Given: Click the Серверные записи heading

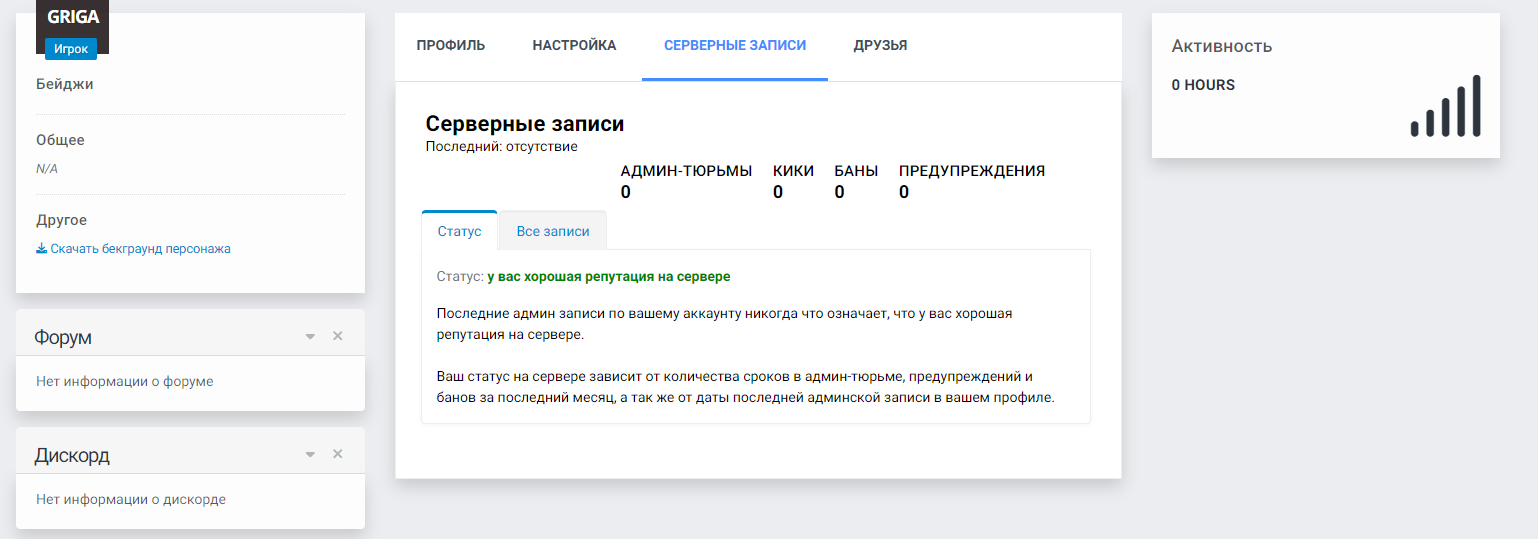Looking at the screenshot, I should 525,124.
